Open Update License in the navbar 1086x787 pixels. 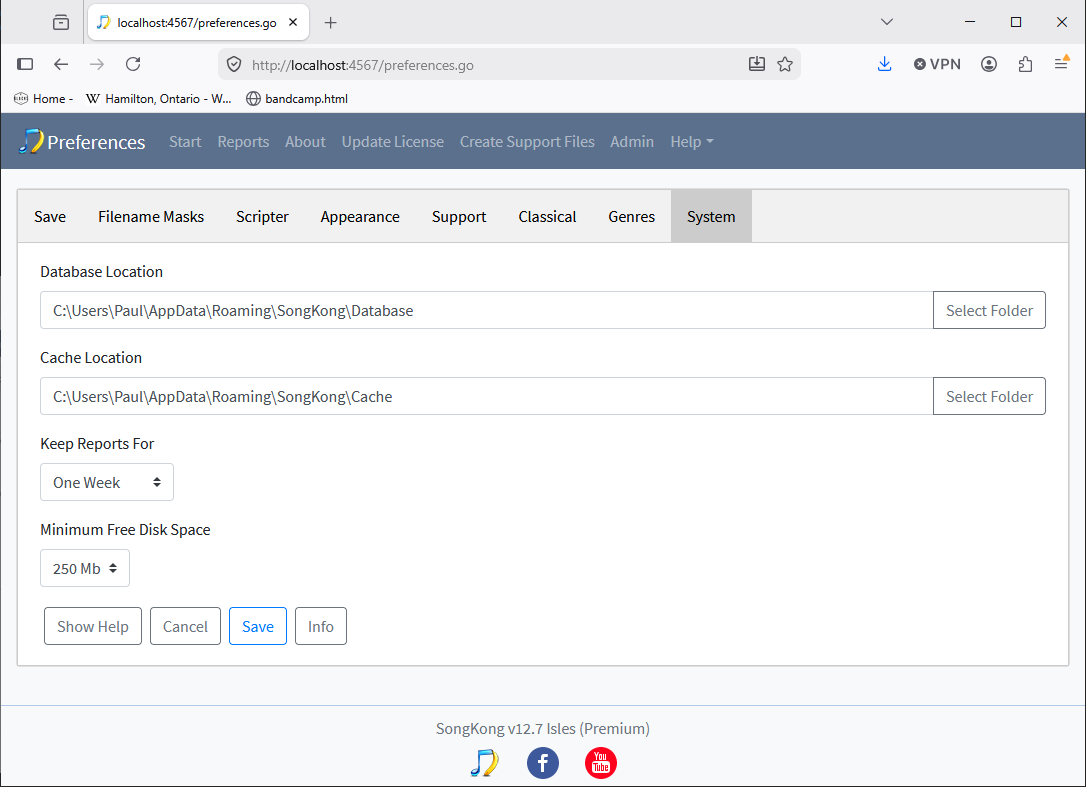coord(393,142)
